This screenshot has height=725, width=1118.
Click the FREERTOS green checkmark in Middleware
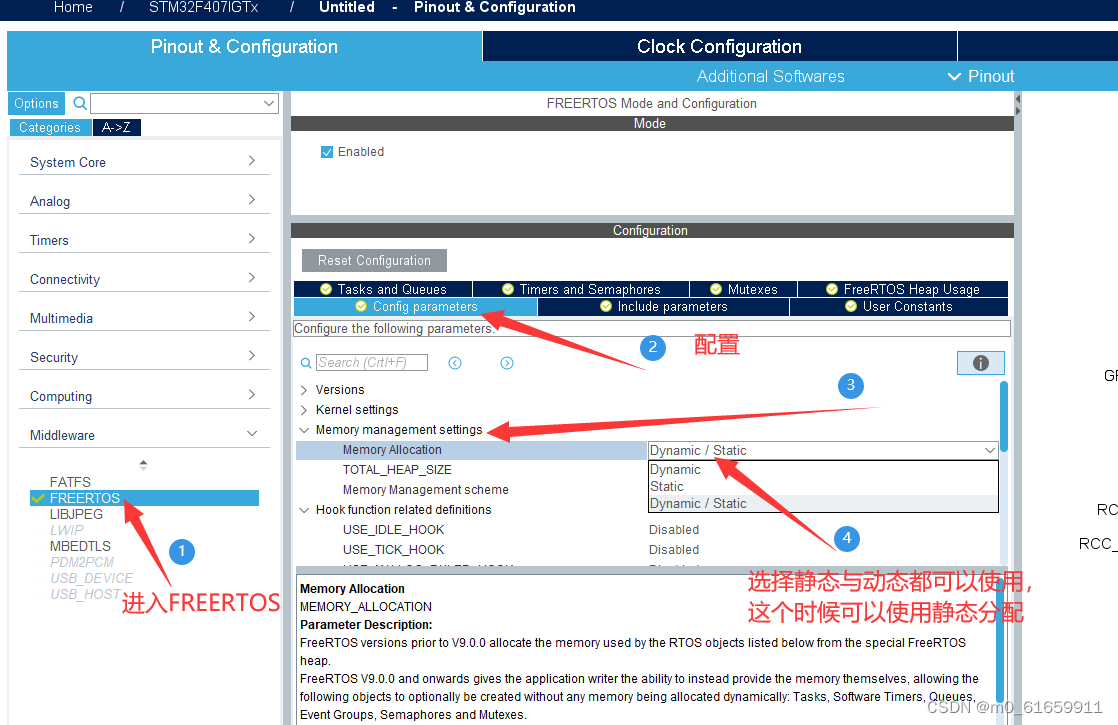tap(38, 498)
